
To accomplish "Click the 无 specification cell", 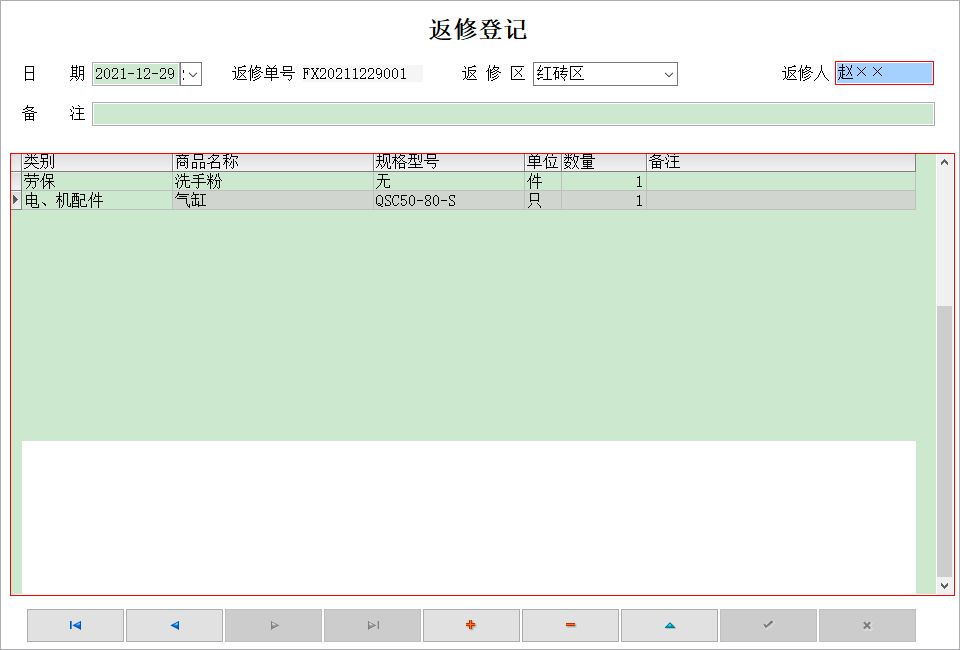I will (x=449, y=181).
